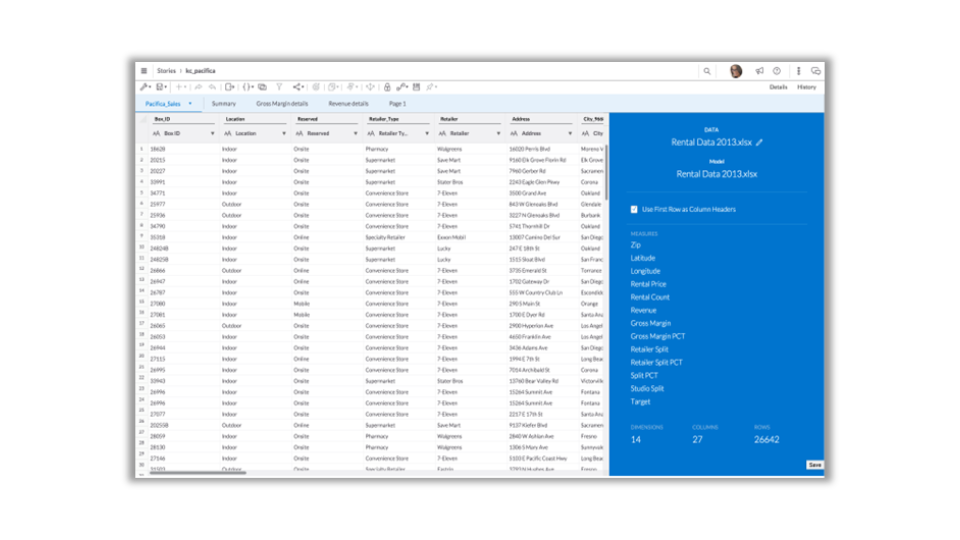Click the Exxon Mobil retailer cell

click(451, 238)
